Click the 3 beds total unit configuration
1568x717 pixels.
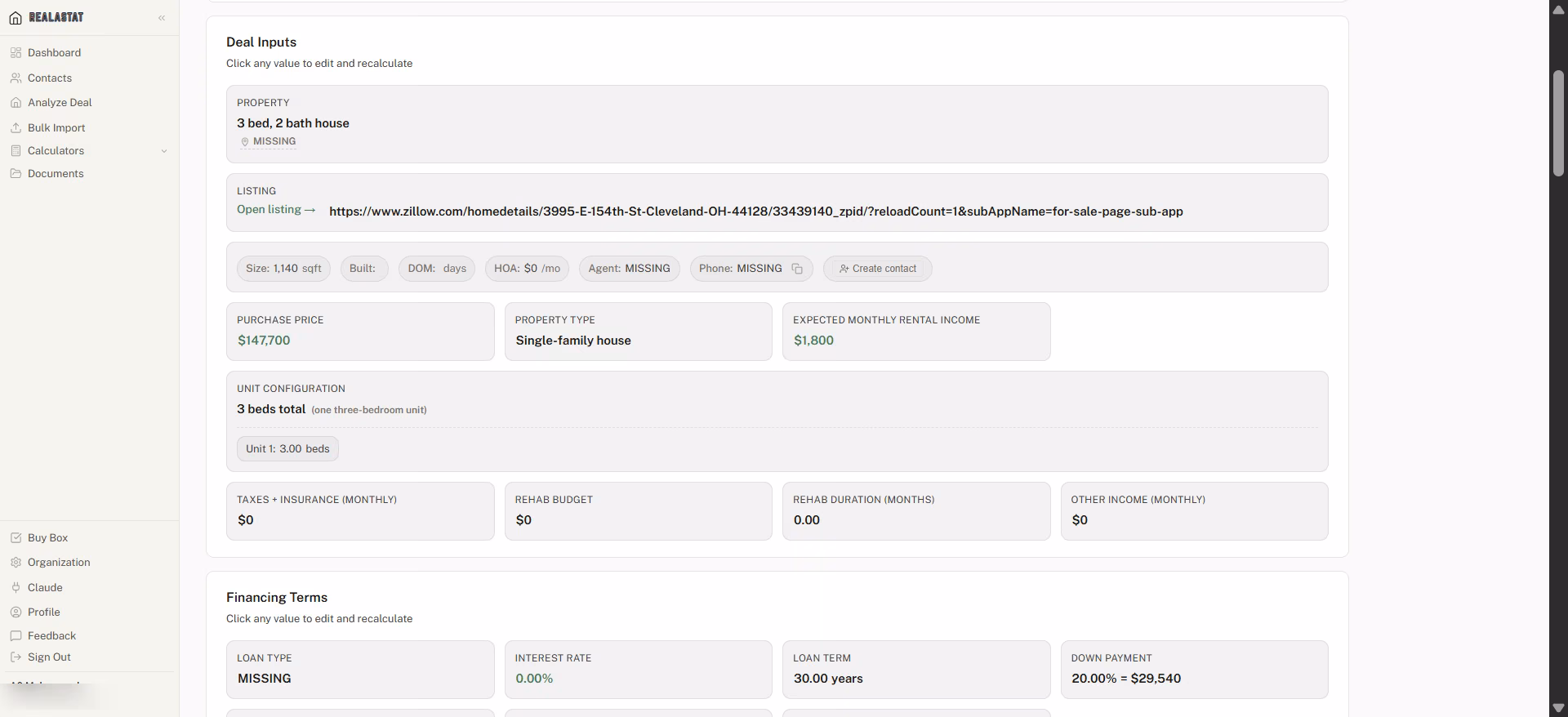click(x=271, y=409)
